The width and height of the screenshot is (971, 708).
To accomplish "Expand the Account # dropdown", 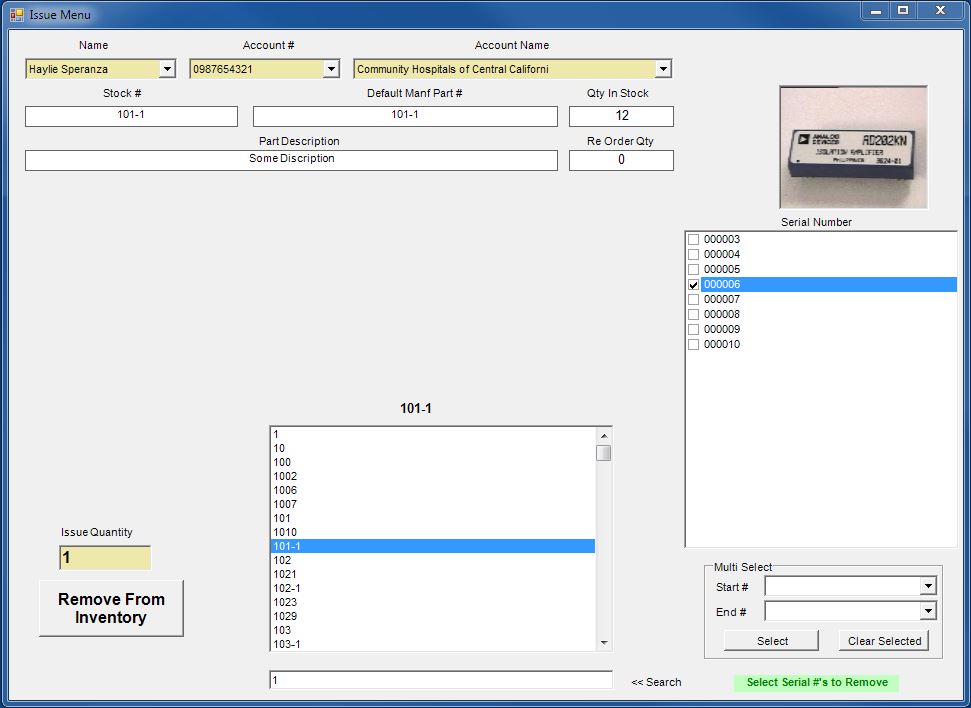I will [331, 69].
